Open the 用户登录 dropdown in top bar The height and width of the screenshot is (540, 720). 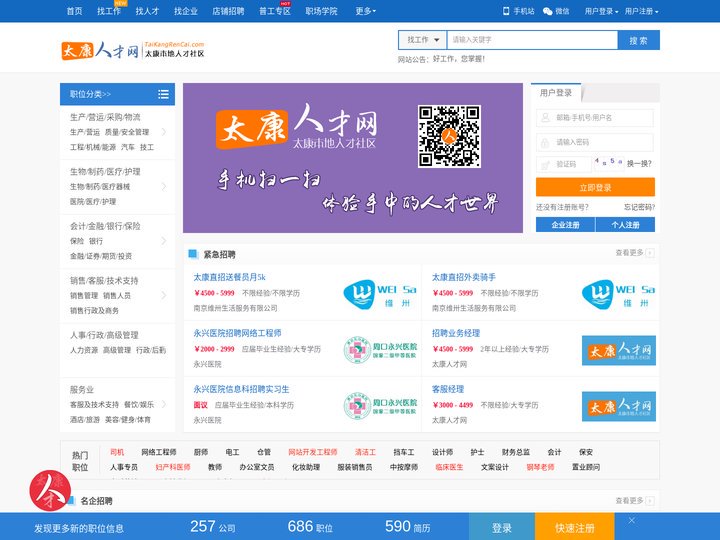[x=601, y=11]
